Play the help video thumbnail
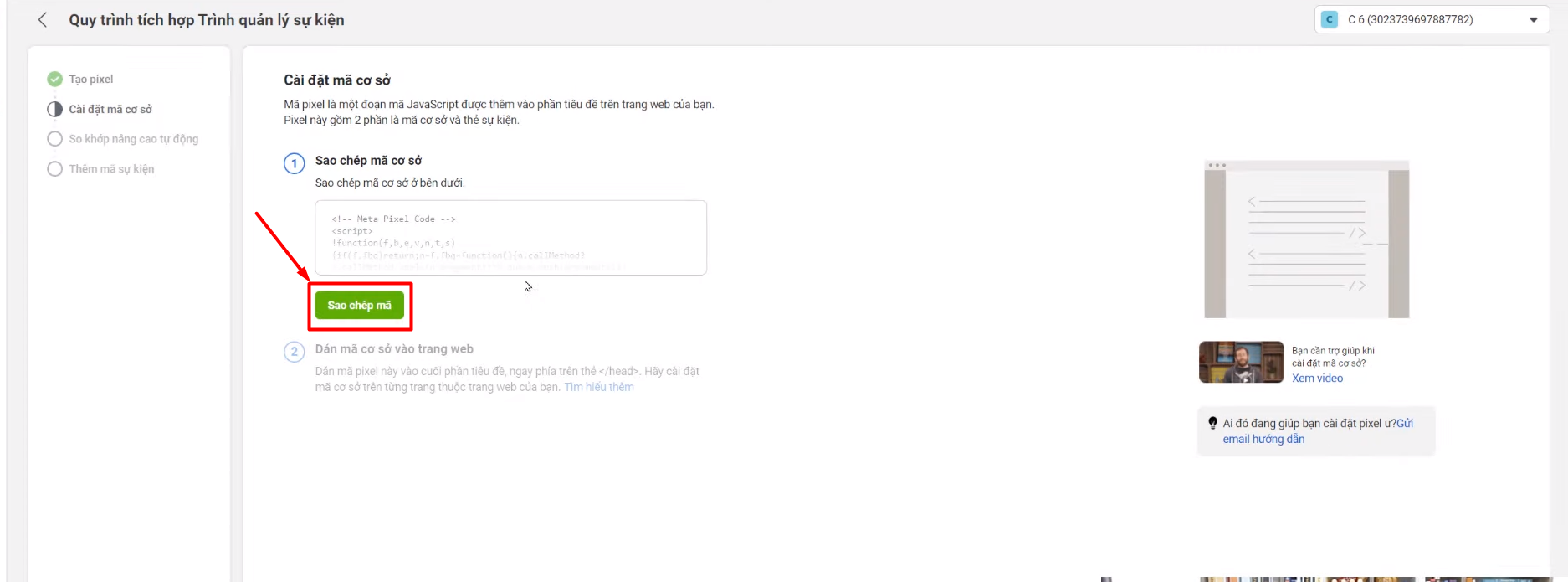The image size is (1568, 582). (x=1241, y=362)
